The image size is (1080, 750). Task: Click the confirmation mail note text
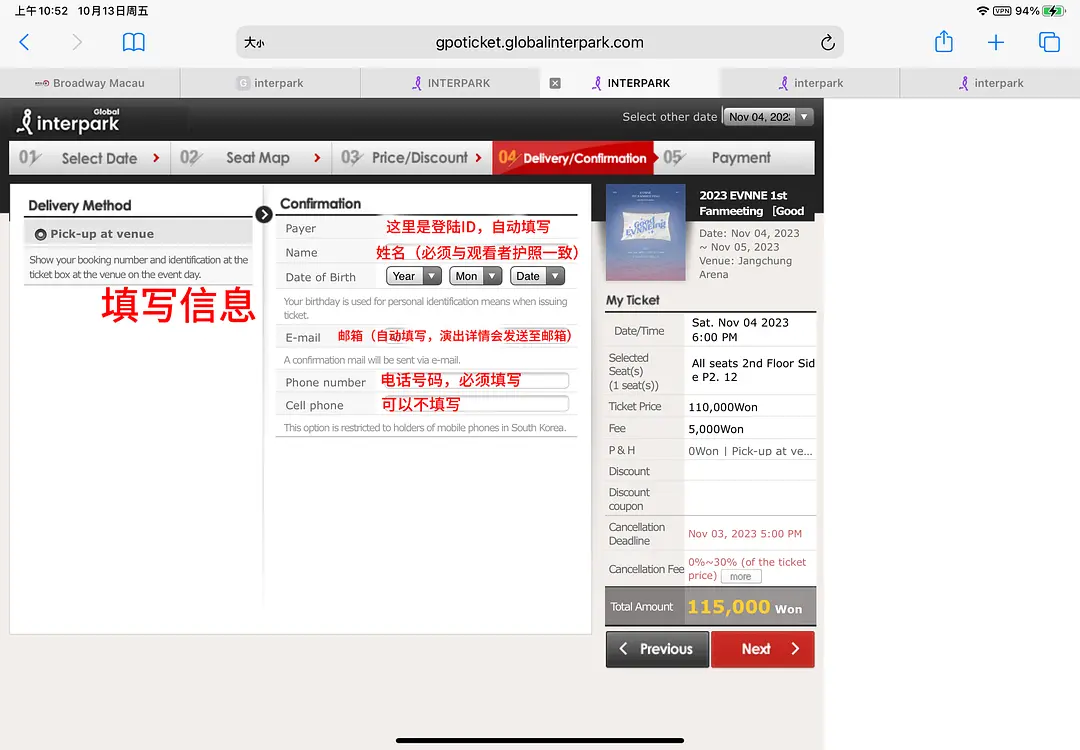point(372,360)
